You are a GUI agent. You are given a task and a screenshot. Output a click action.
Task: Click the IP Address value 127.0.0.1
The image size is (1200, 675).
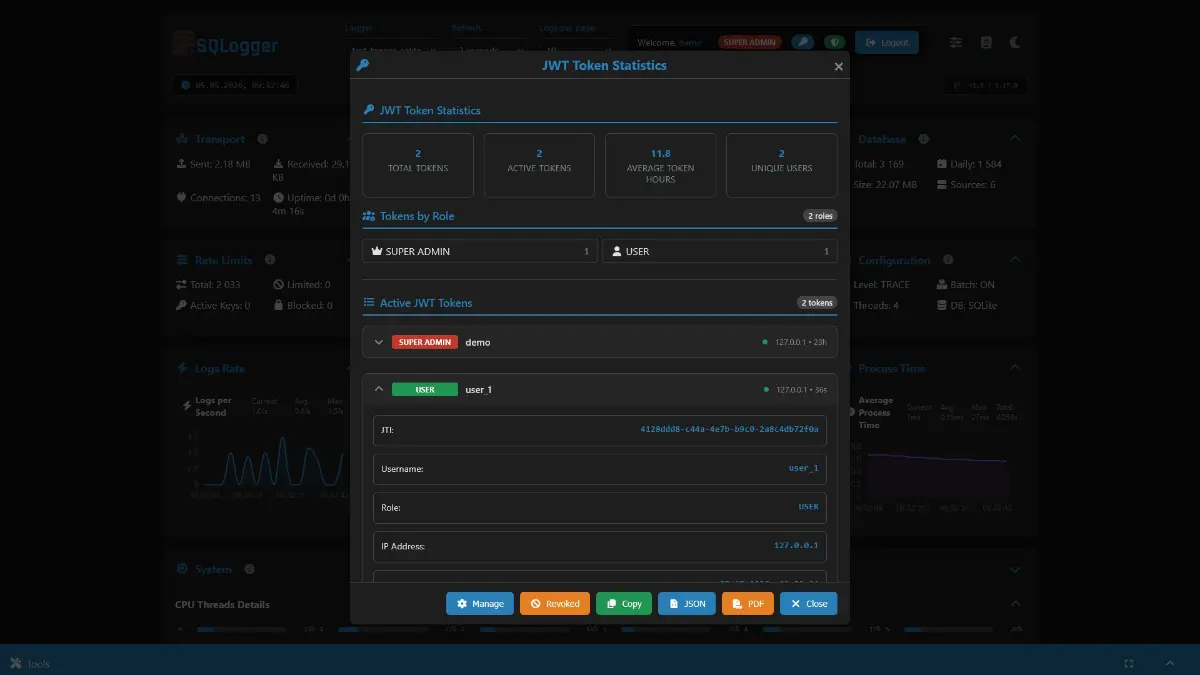tap(796, 546)
